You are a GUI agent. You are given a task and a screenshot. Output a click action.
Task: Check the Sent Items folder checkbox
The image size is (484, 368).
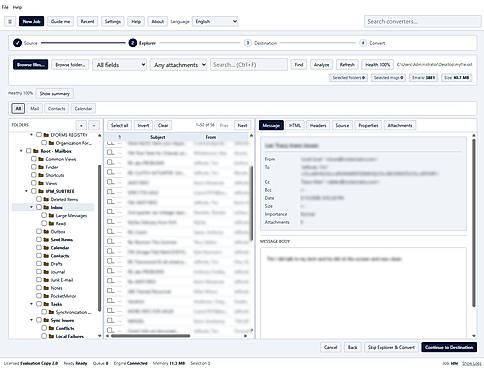(x=39, y=240)
